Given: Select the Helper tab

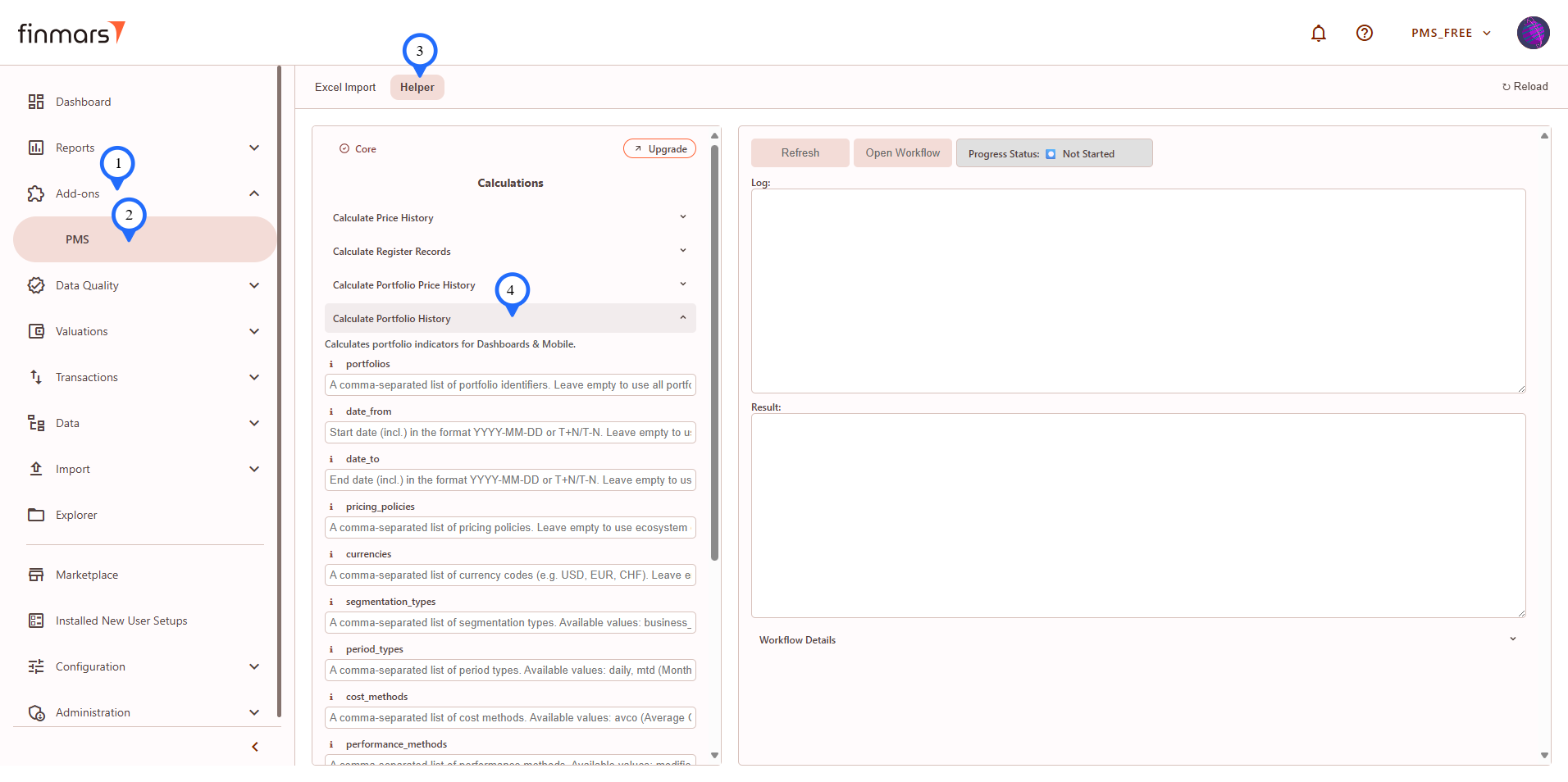Looking at the screenshot, I should click(x=417, y=88).
